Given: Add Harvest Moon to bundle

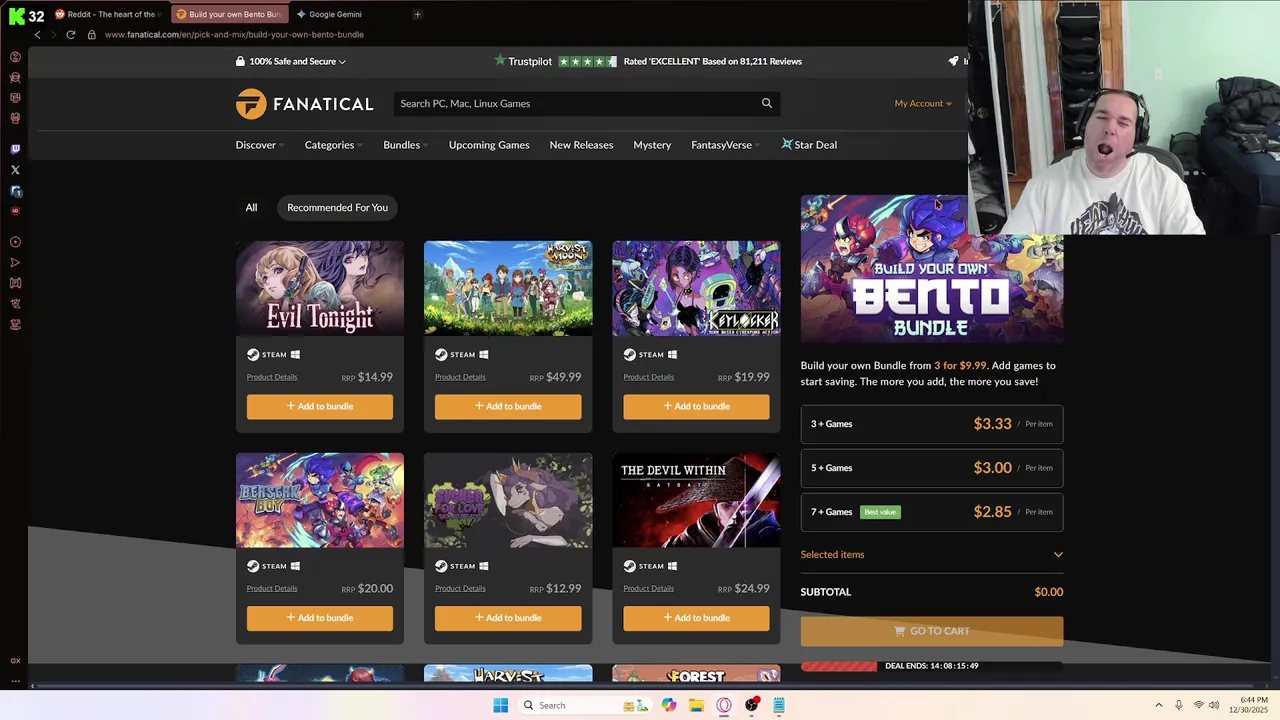Looking at the screenshot, I should 508,406.
